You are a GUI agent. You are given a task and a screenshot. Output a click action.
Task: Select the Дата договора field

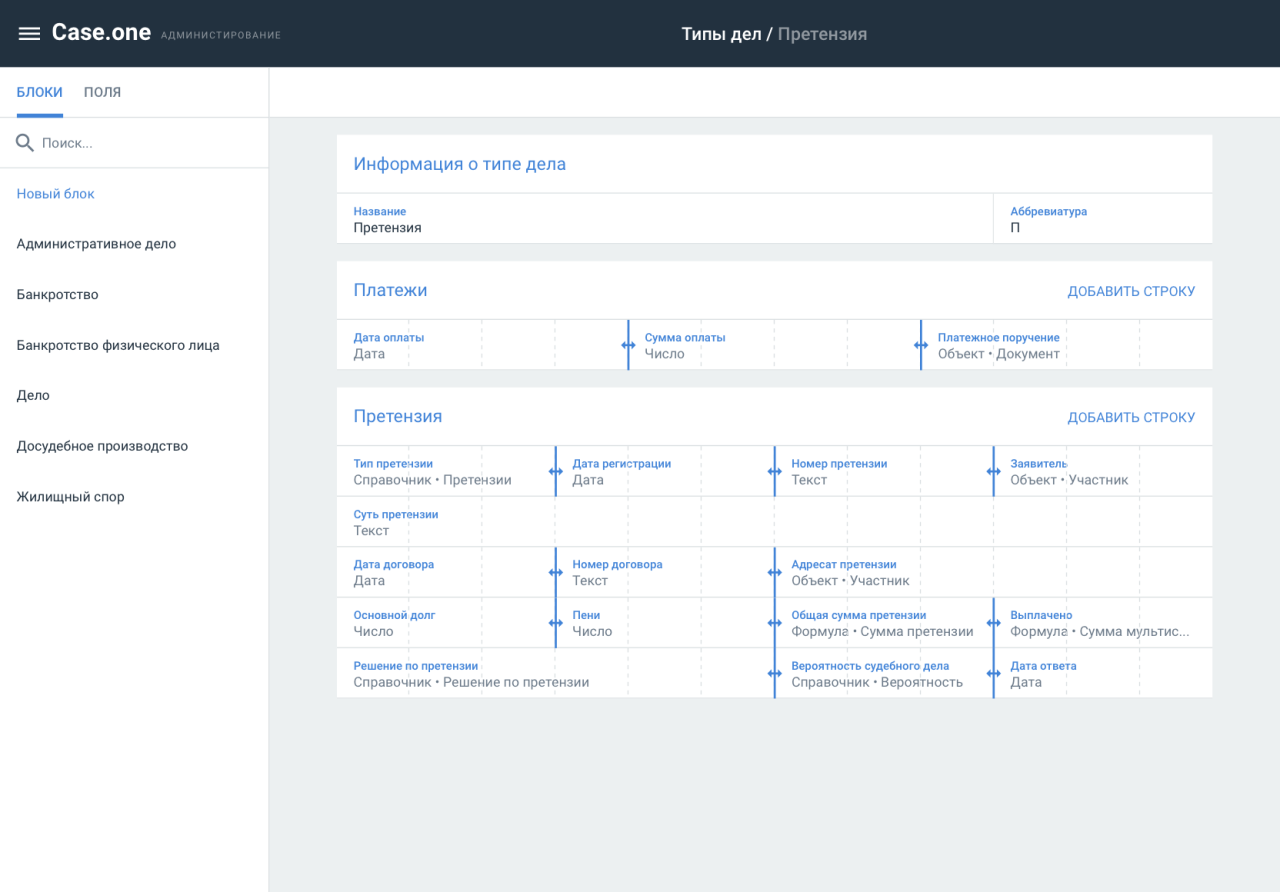point(446,572)
